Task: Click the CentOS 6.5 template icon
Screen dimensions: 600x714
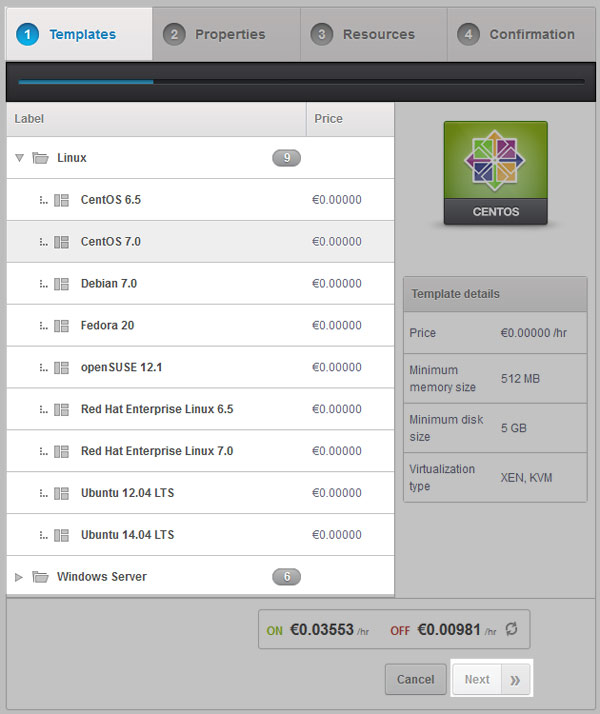Action: click(x=61, y=200)
